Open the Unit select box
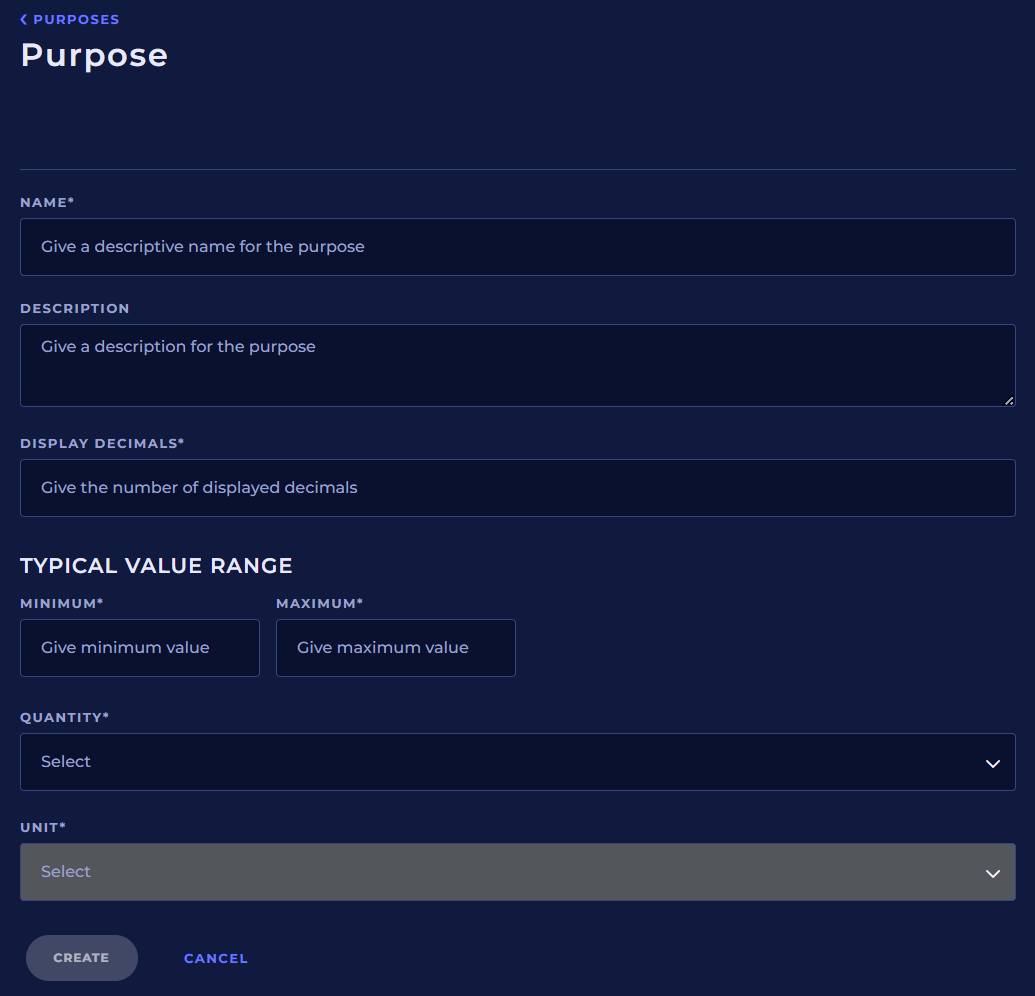1035x996 pixels. [500, 872]
